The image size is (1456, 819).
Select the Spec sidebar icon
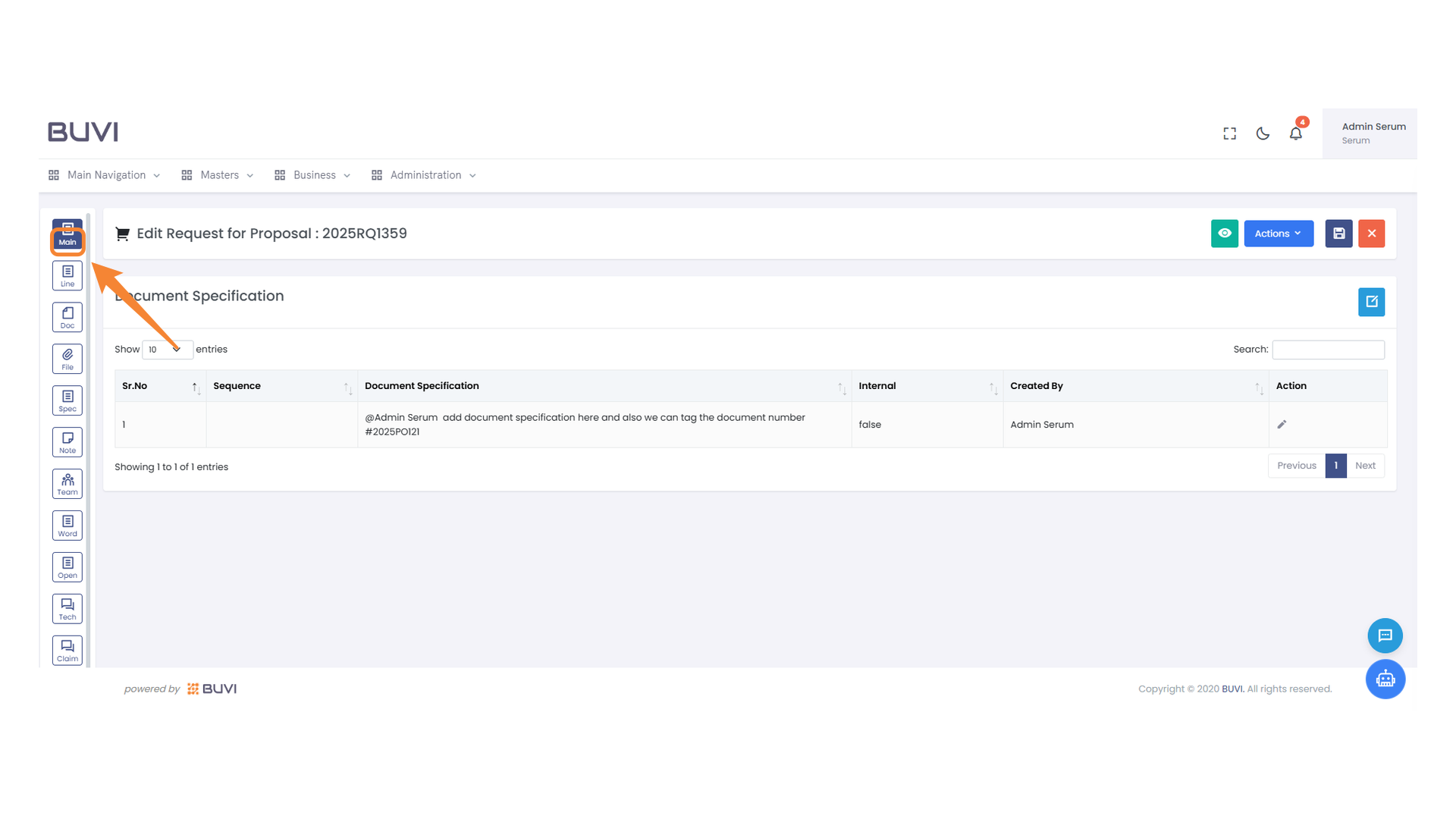click(x=67, y=401)
